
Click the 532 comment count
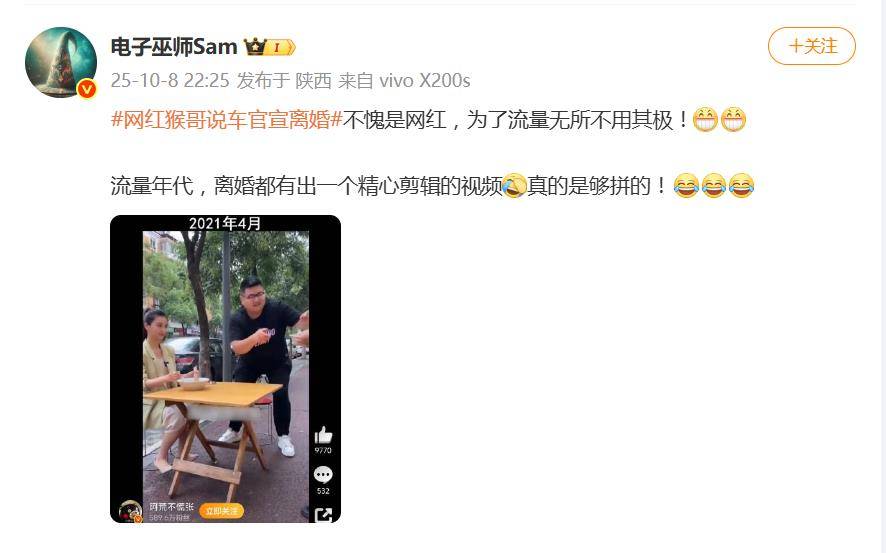(x=323, y=491)
